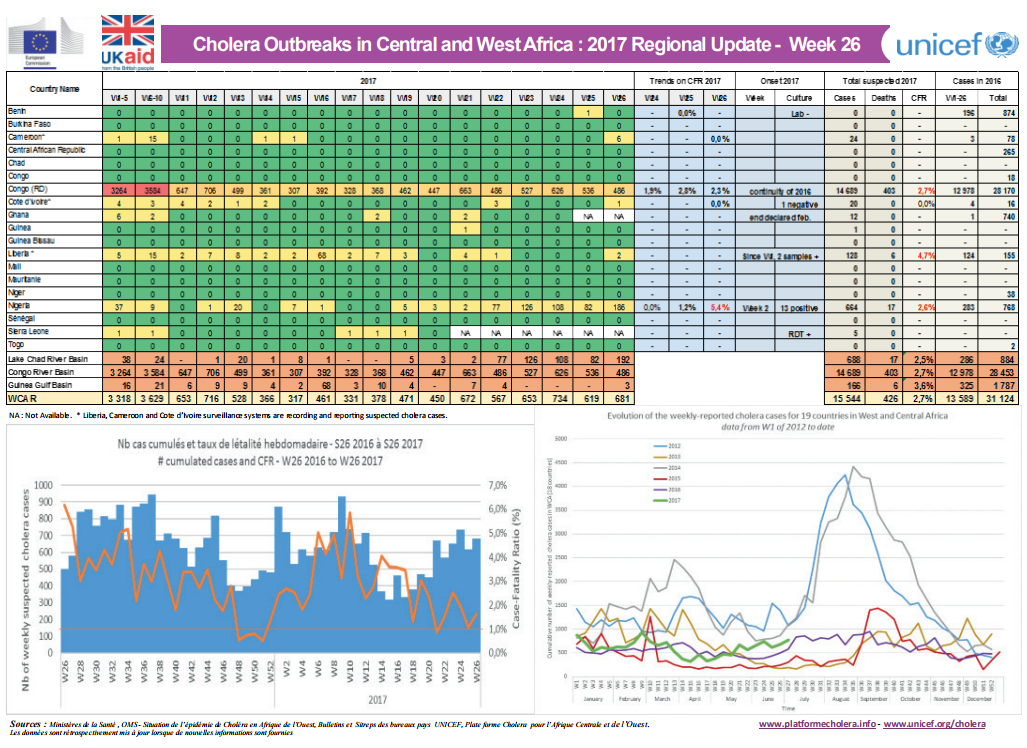Expand the Trends on CFR 2017 section

point(687,80)
